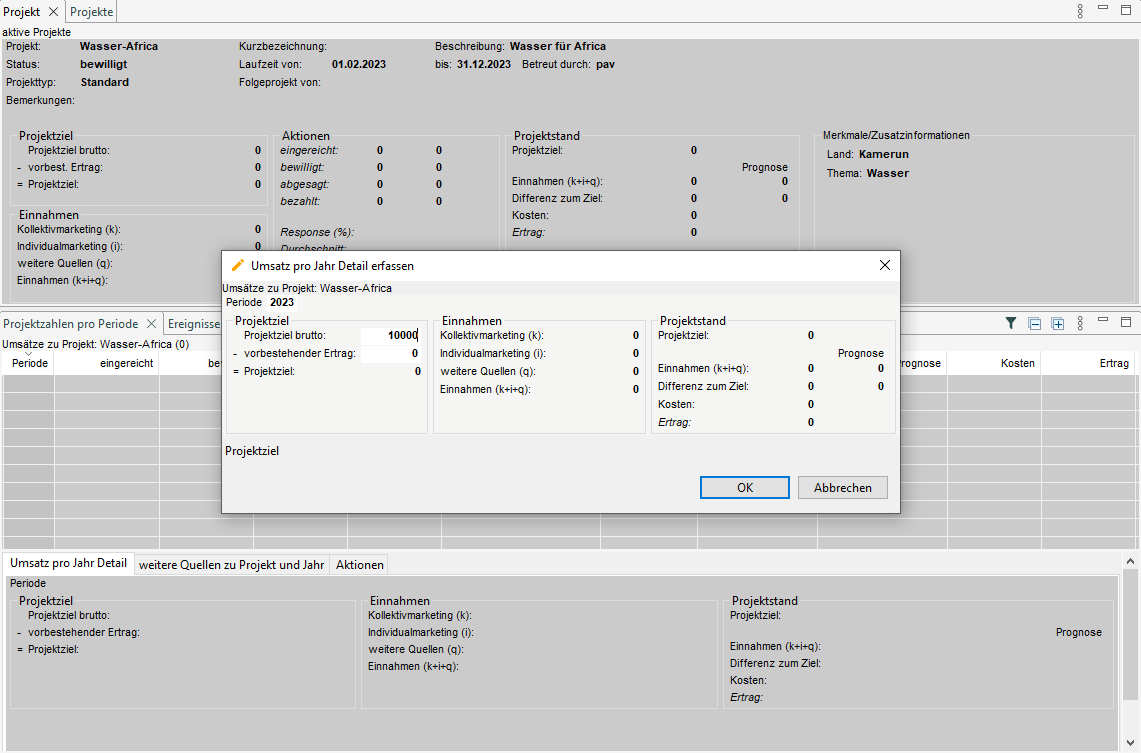Open the Ereignisse tab
Viewport: 1141px width, 753px height.
tap(193, 324)
